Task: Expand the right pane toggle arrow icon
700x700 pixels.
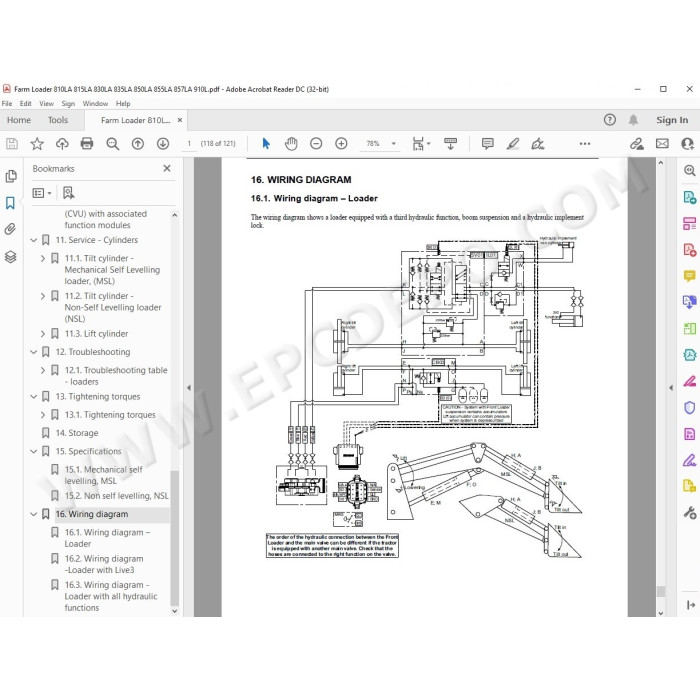Action: coord(690,605)
